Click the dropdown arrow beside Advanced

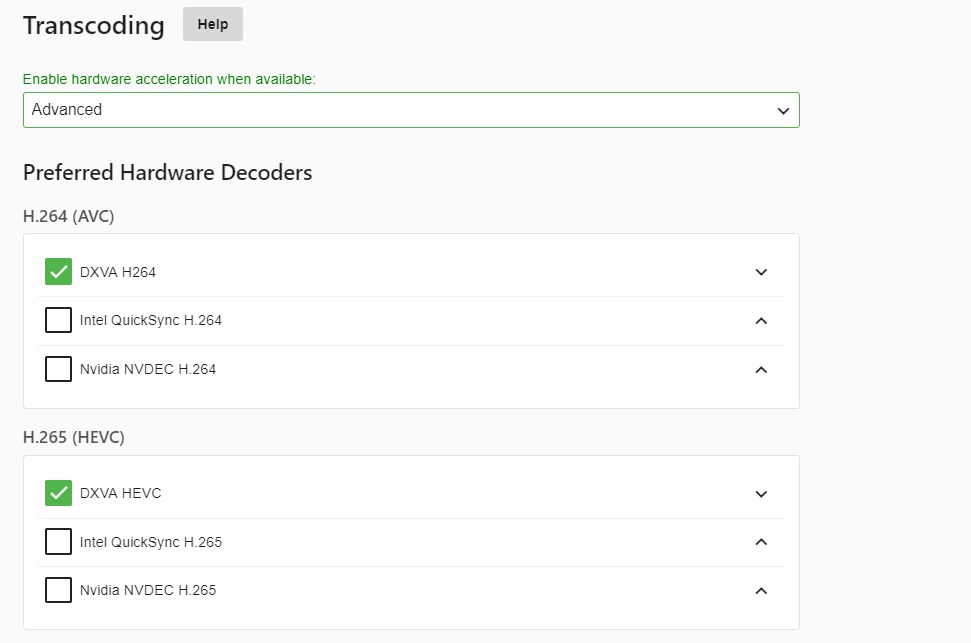coord(783,110)
